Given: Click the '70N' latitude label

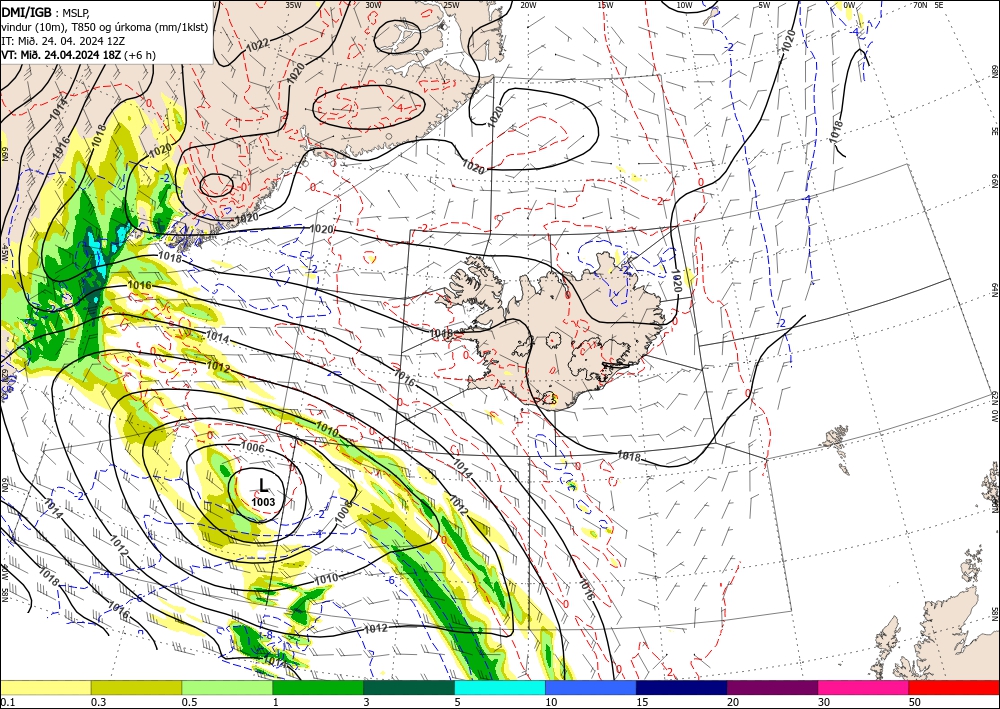Looking at the screenshot, I should (x=920, y=5).
